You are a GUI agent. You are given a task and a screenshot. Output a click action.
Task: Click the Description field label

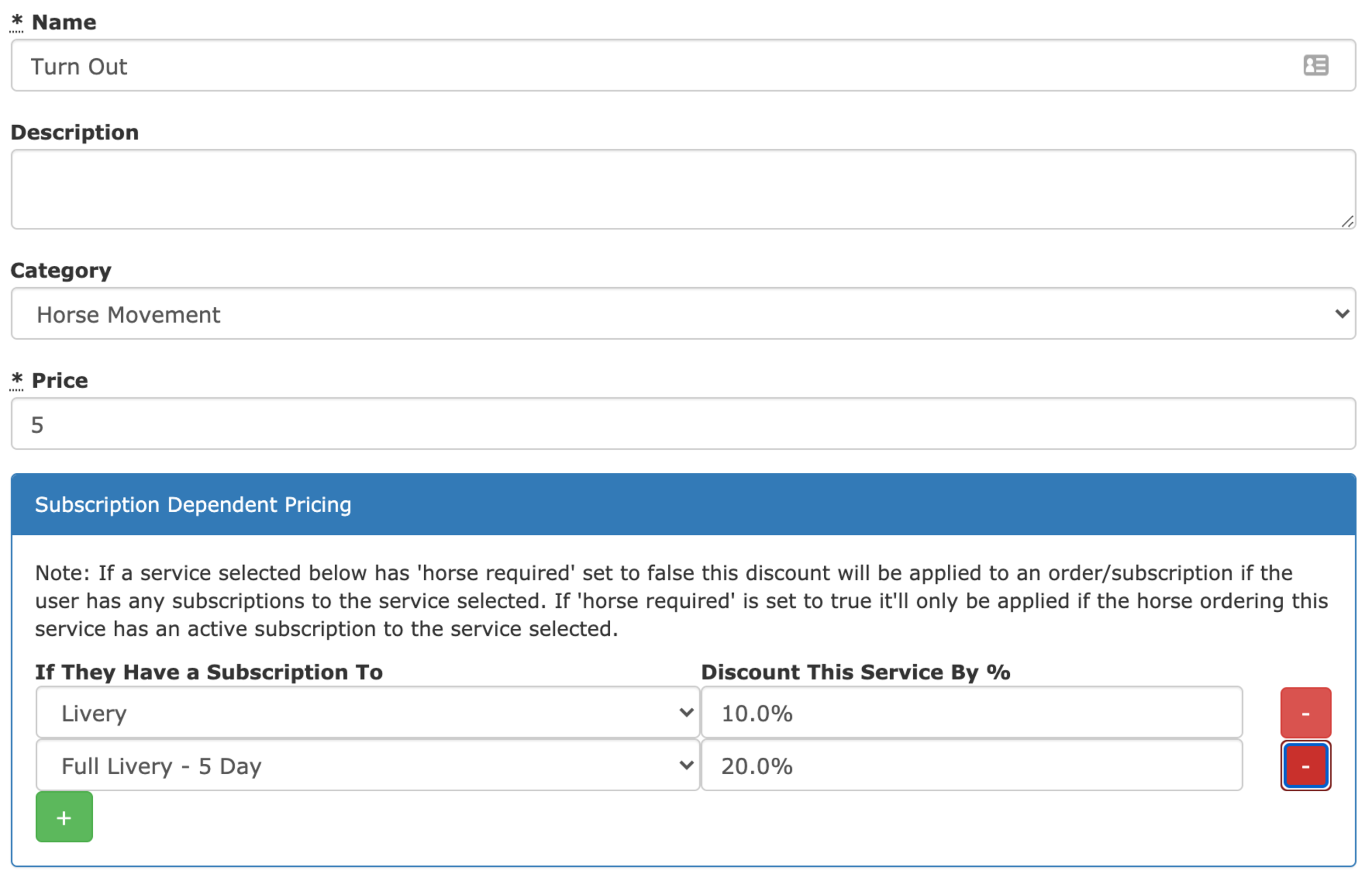(75, 132)
